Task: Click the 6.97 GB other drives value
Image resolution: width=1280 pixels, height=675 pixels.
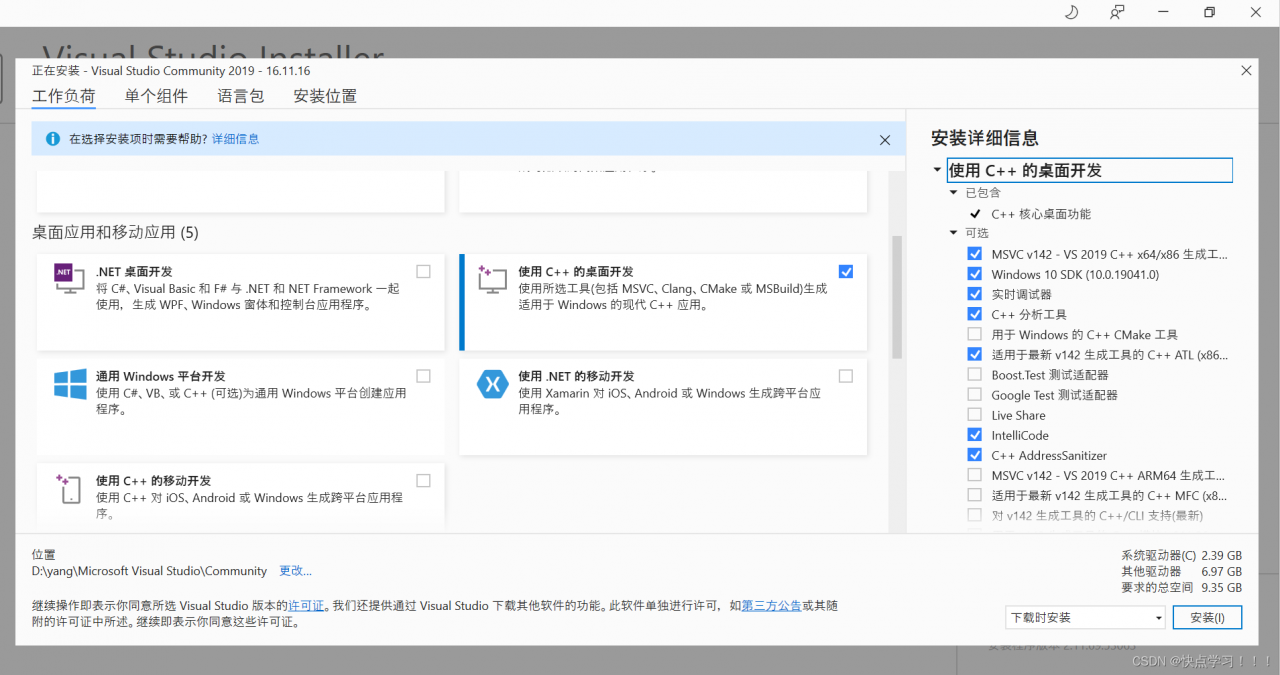Action: (1221, 572)
